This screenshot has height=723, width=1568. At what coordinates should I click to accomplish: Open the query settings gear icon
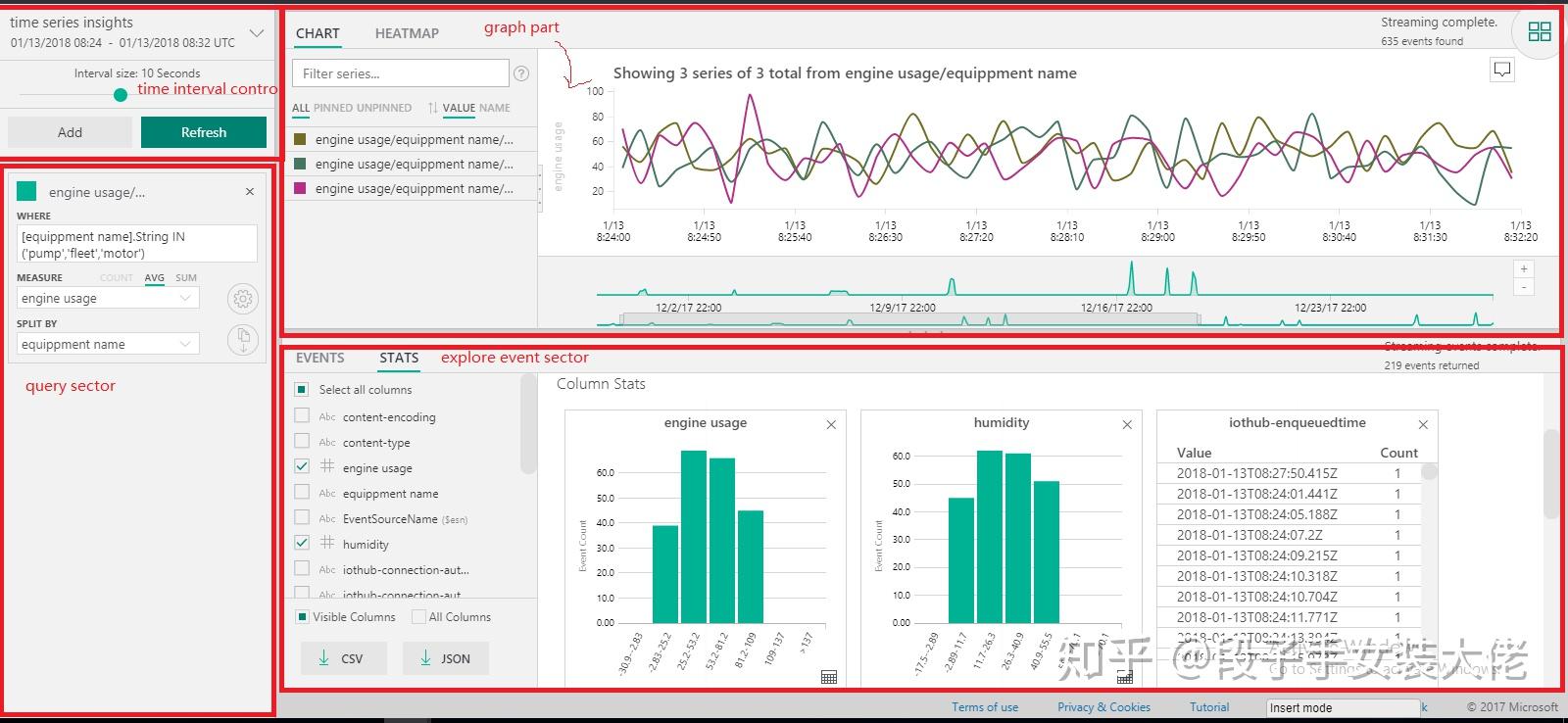pyautogui.click(x=243, y=299)
